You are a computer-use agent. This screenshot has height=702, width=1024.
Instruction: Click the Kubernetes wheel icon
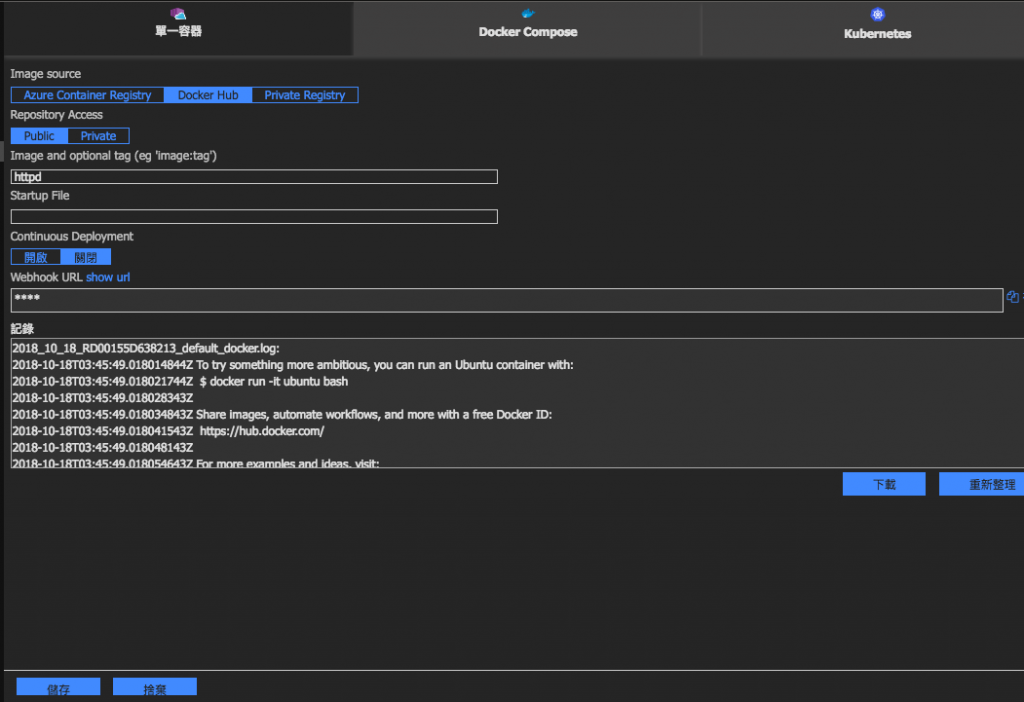[877, 14]
